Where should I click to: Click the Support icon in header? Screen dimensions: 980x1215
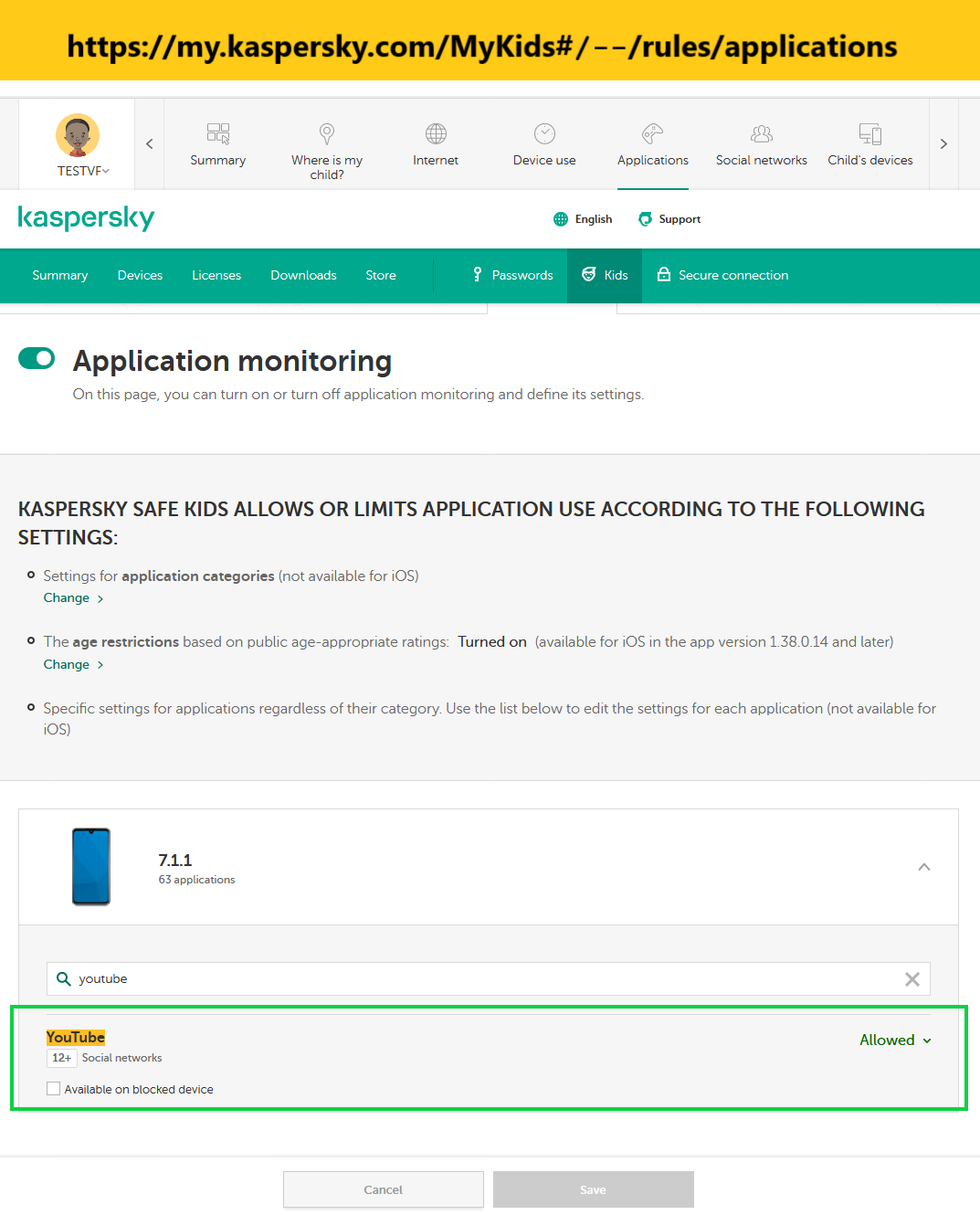[646, 219]
